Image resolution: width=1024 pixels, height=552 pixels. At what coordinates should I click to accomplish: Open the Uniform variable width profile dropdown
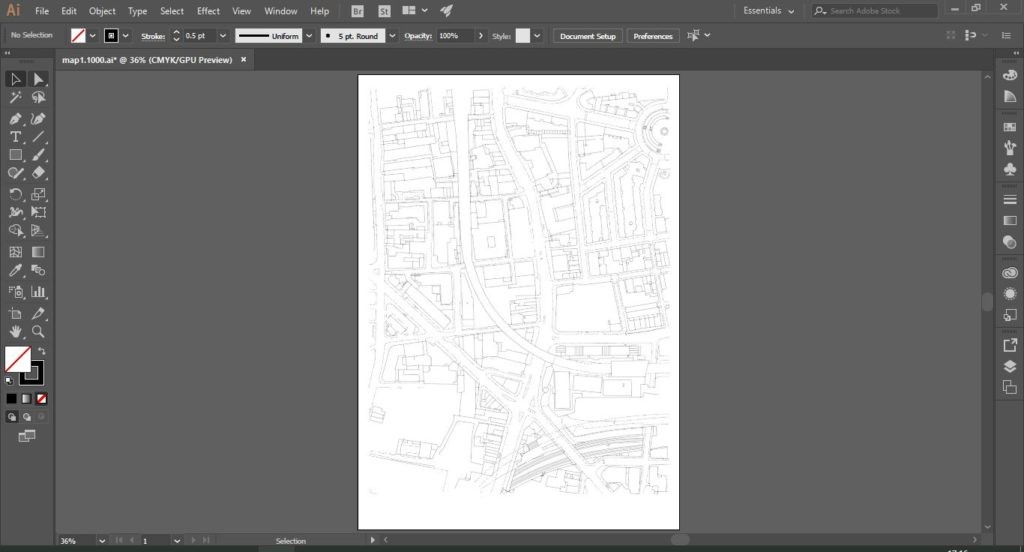310,36
